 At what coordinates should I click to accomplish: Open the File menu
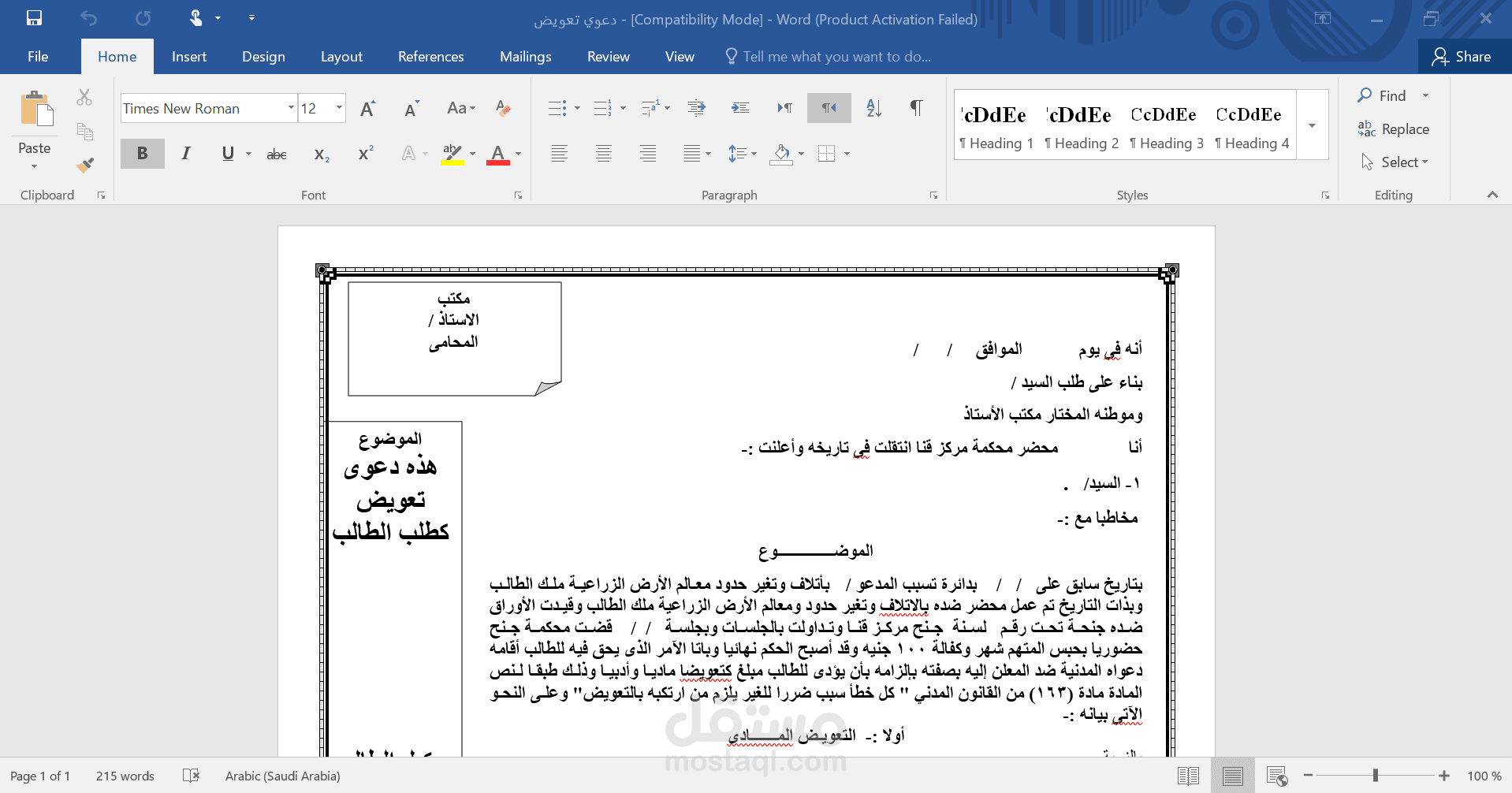tap(38, 57)
